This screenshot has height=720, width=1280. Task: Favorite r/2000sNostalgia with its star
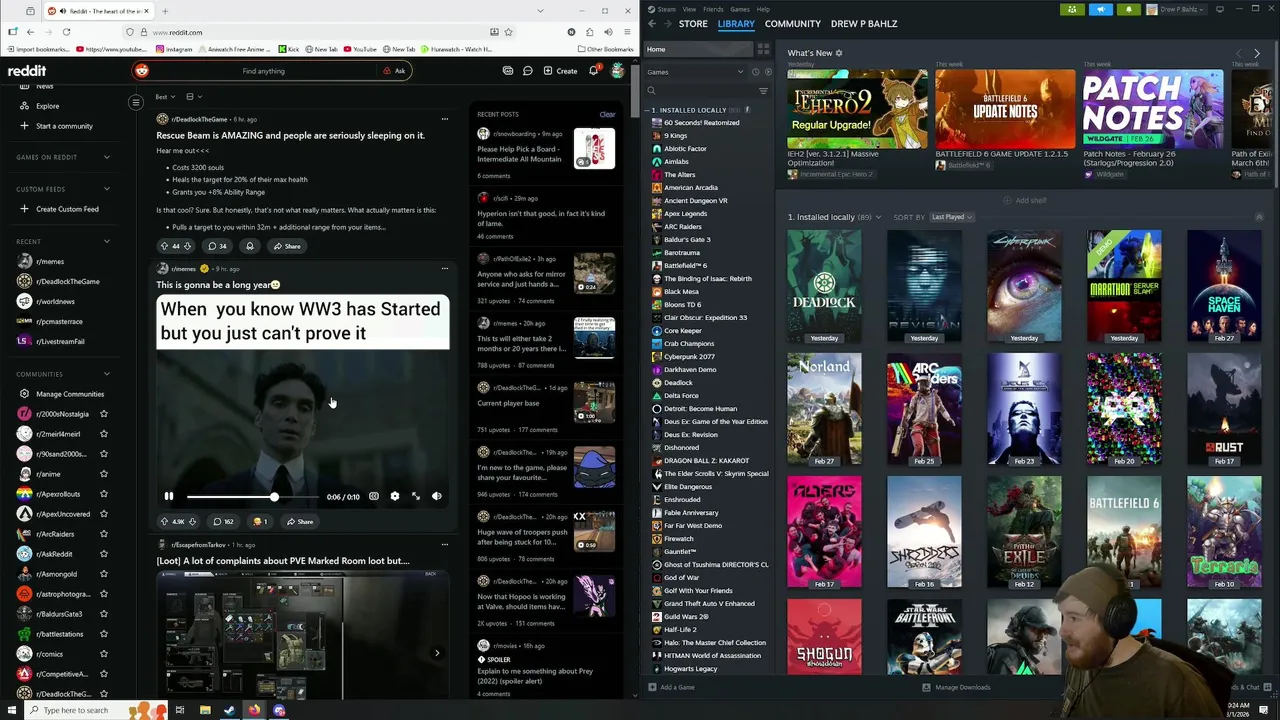pos(103,414)
